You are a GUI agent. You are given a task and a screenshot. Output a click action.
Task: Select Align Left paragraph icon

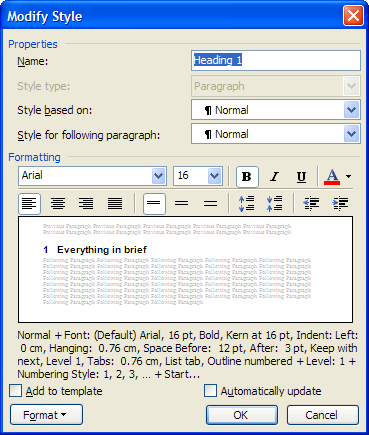30,203
